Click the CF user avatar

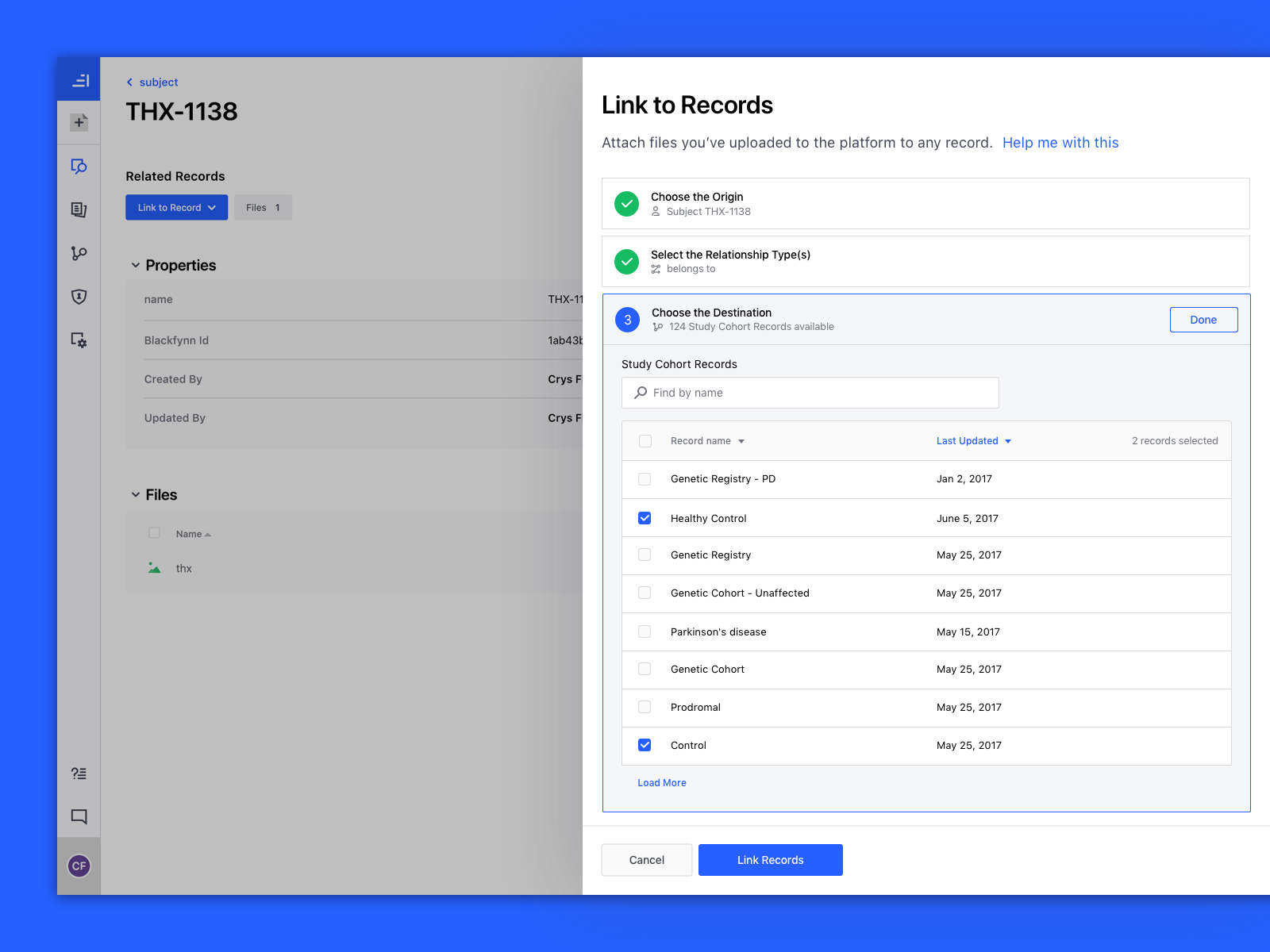coord(78,866)
